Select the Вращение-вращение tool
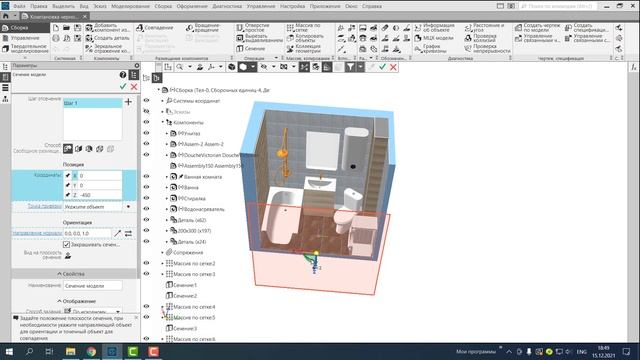Screen dimensions: 640x360 click(204, 28)
